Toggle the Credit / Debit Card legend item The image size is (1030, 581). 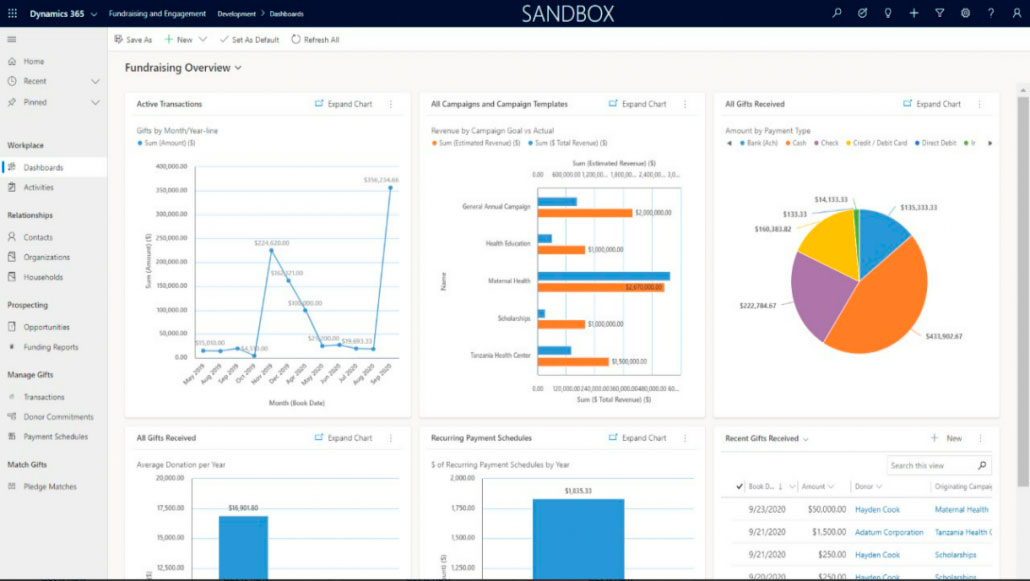click(876, 143)
